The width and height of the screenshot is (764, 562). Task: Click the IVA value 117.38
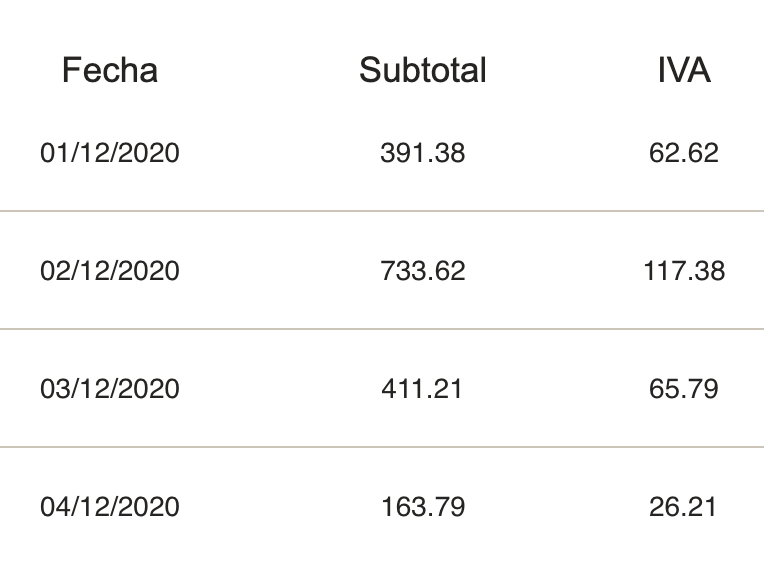click(684, 271)
